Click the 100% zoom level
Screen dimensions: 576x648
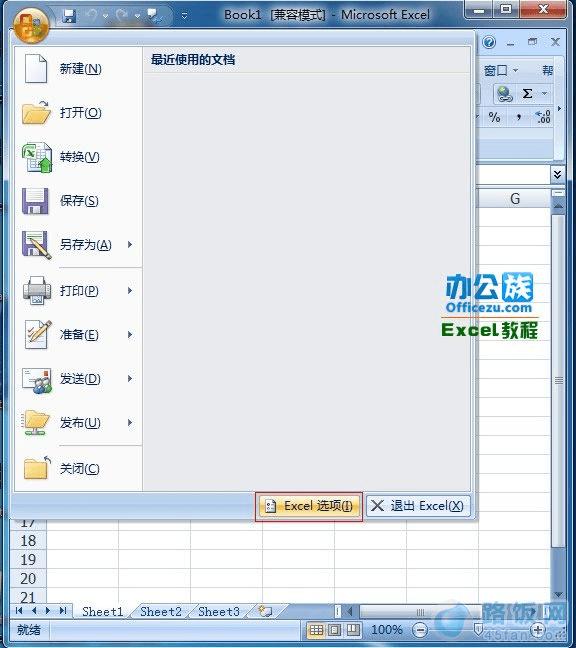387,630
